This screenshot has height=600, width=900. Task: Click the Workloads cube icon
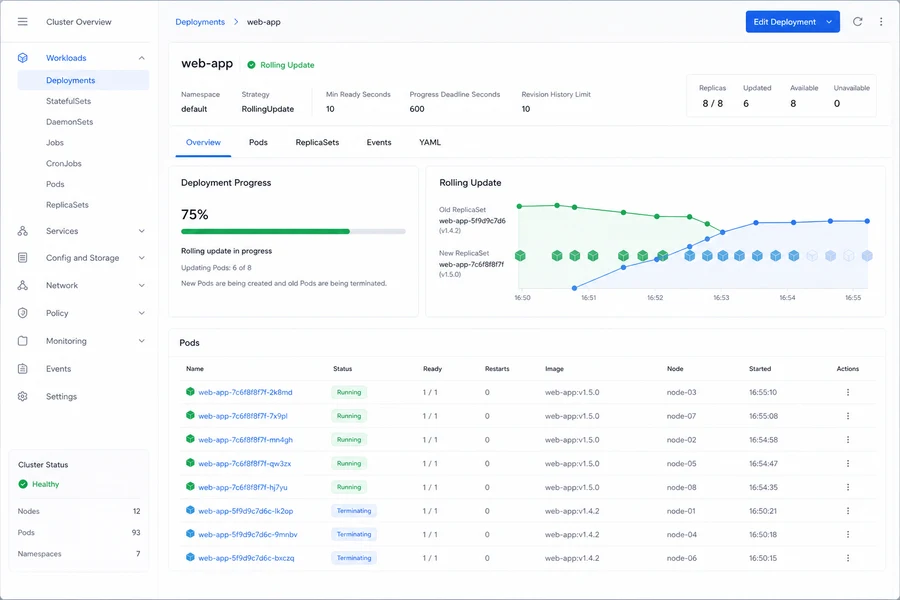(x=22, y=58)
